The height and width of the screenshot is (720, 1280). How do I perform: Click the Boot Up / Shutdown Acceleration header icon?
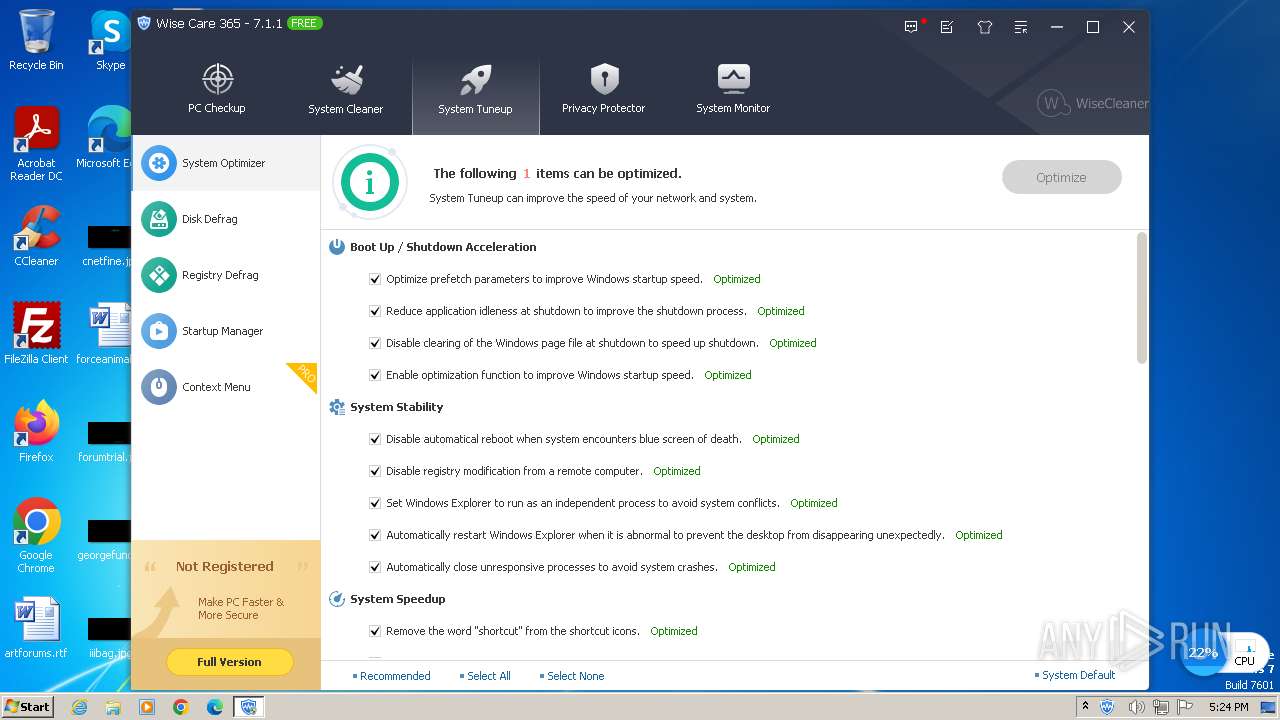pos(337,247)
